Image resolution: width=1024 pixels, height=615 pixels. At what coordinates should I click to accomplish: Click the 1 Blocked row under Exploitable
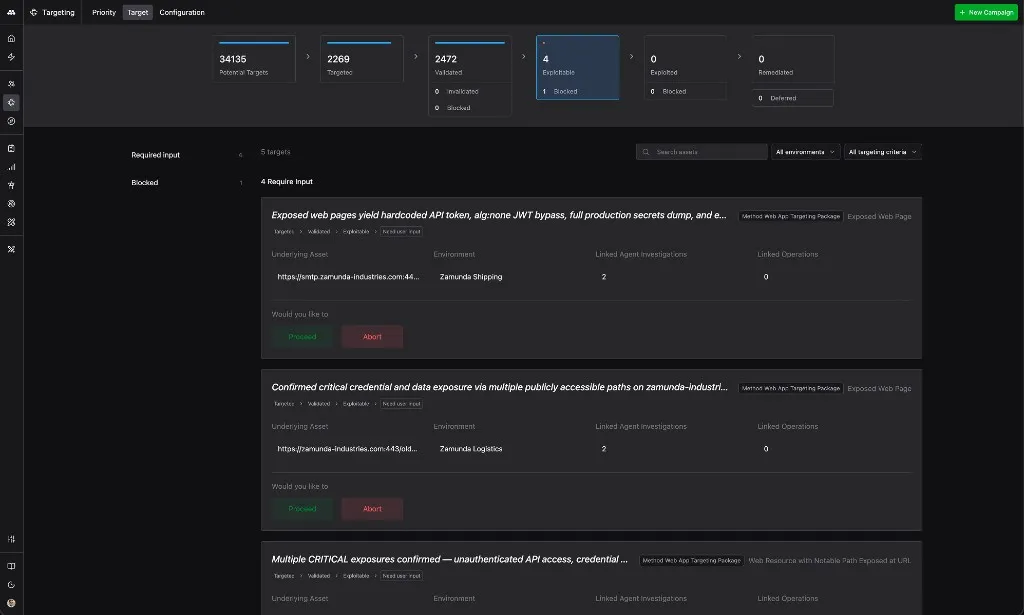point(577,91)
